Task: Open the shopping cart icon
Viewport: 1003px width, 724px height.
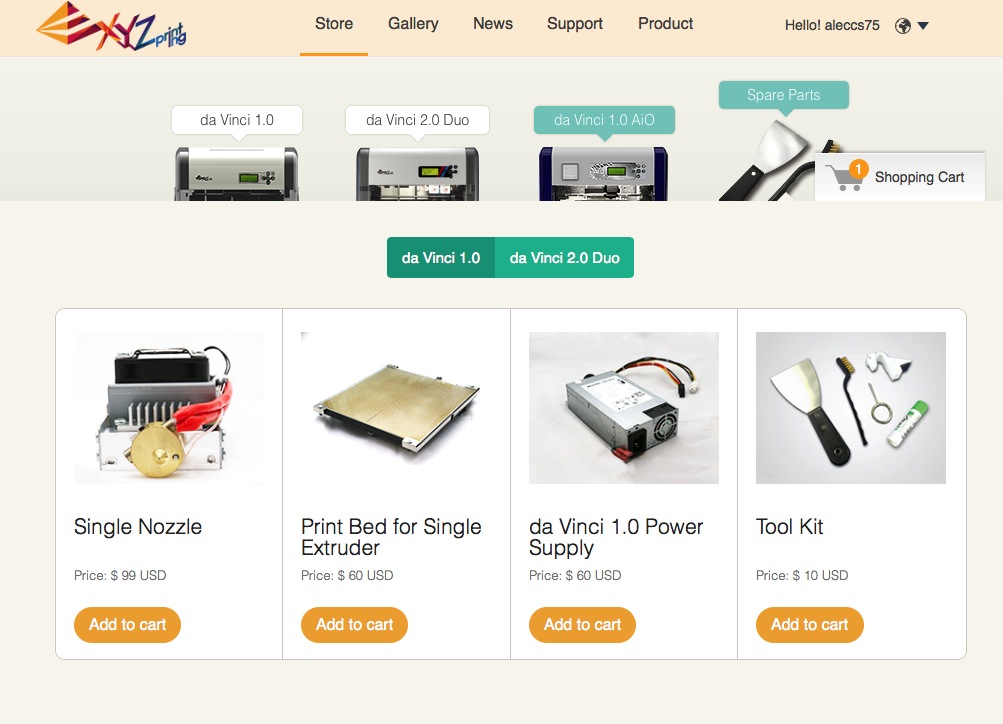Action: pyautogui.click(x=844, y=177)
